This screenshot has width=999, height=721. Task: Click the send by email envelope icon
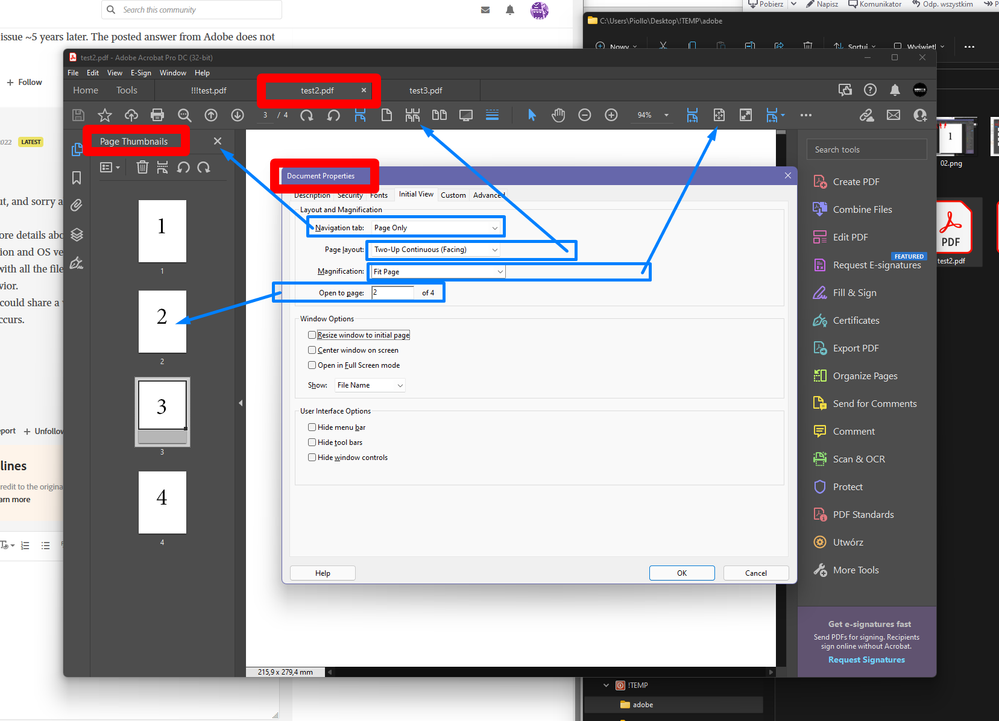(x=893, y=115)
